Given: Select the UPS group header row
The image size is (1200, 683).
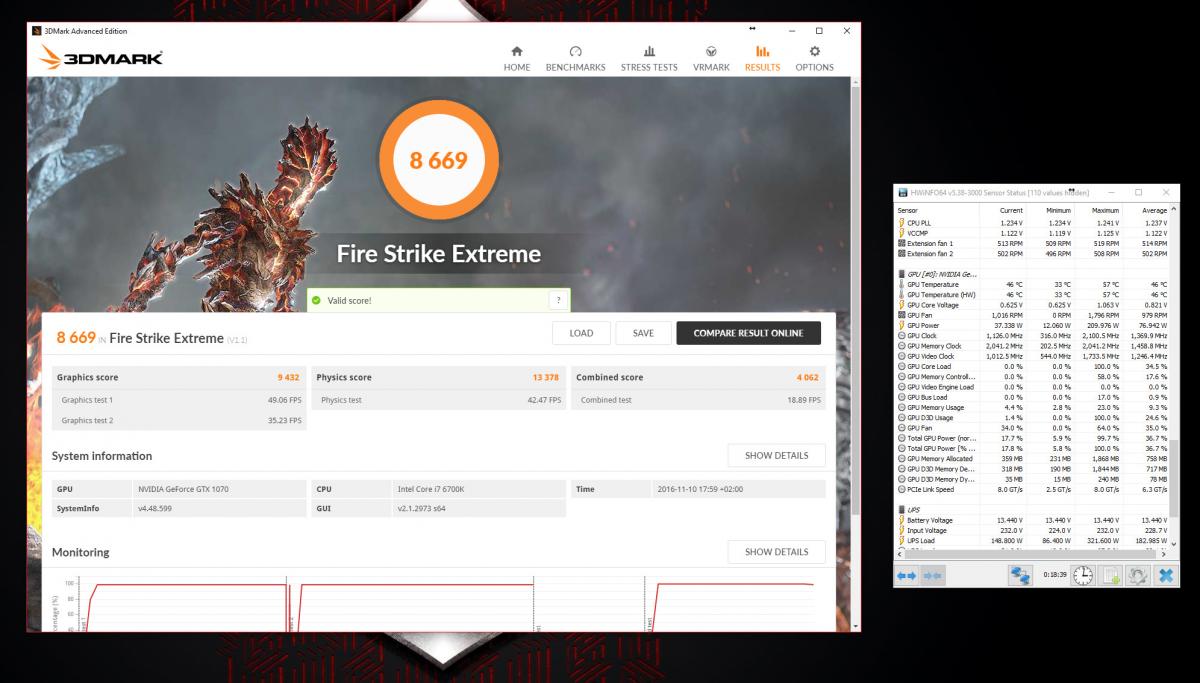Looking at the screenshot, I should [1032, 510].
